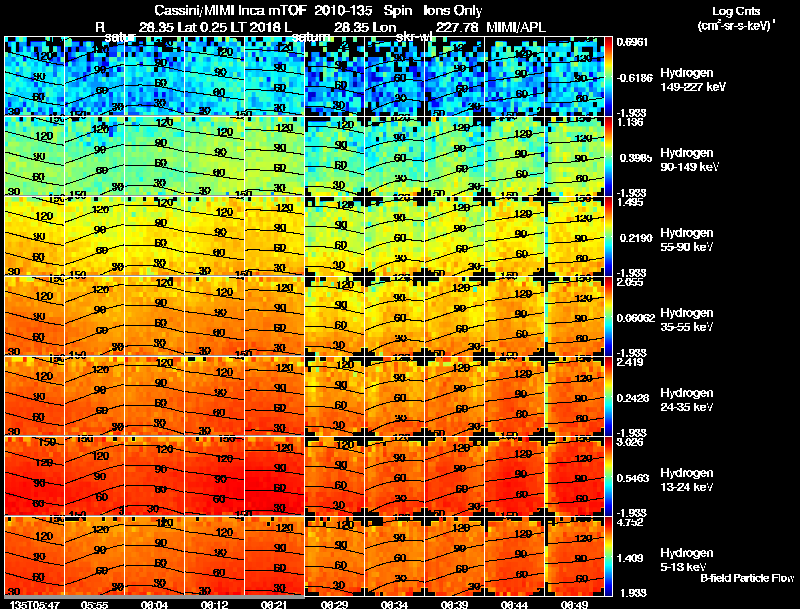
Task: Open the 05:55 panel in the Hydrogen 35-55 keV row
Action: pyautogui.click(x=94, y=316)
